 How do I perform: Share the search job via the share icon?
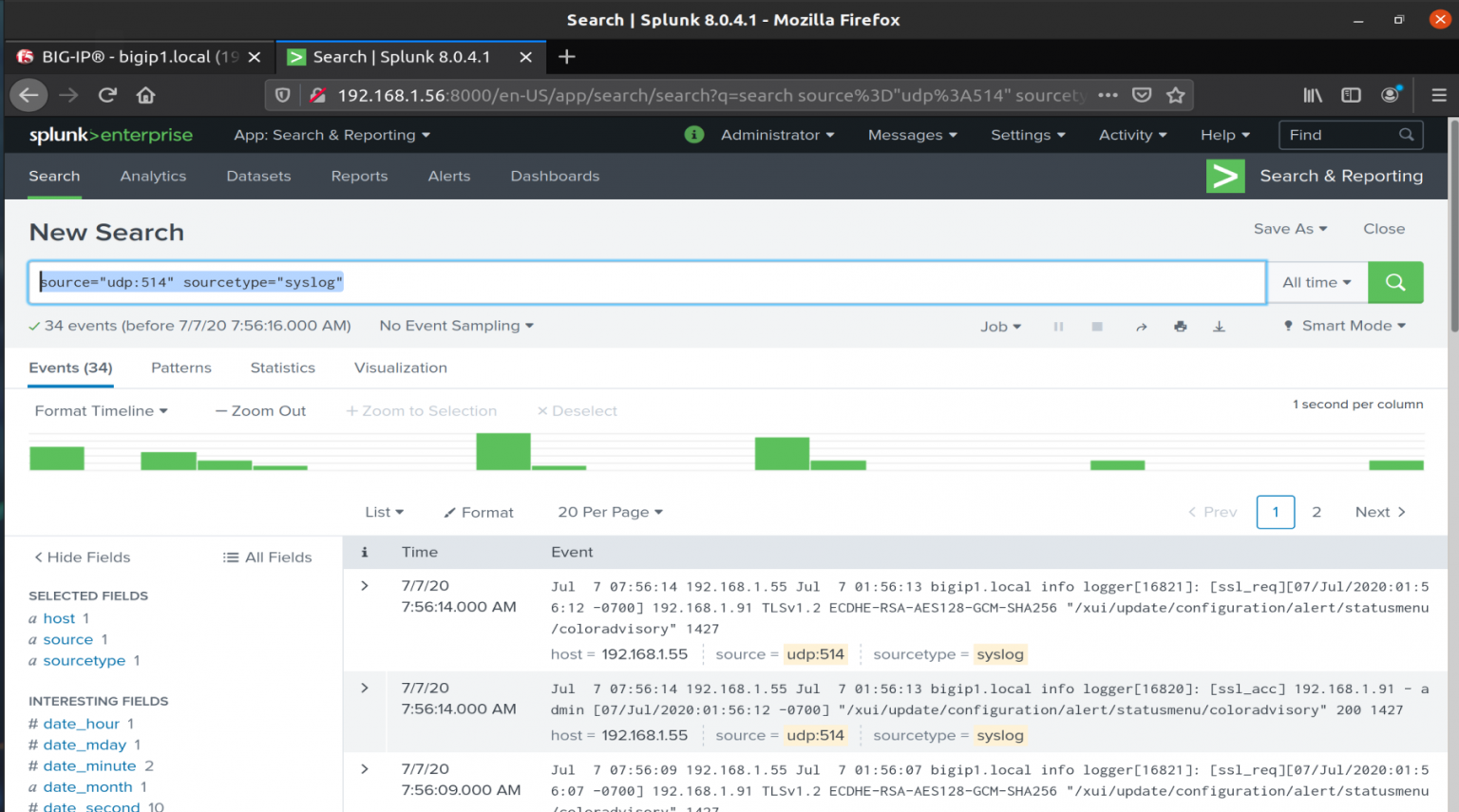1142,326
